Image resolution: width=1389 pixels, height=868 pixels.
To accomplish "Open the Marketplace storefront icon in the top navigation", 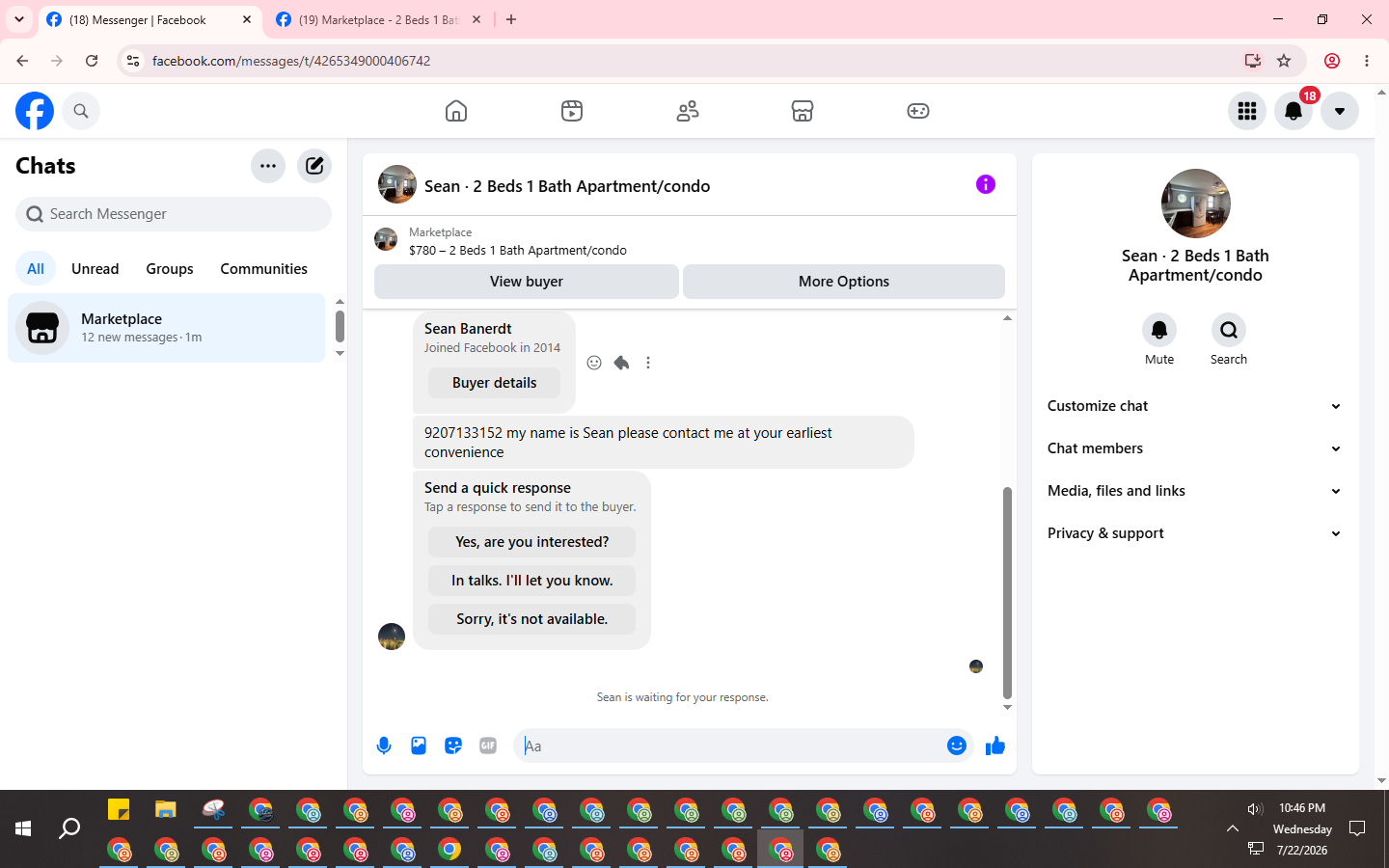I will (x=803, y=111).
